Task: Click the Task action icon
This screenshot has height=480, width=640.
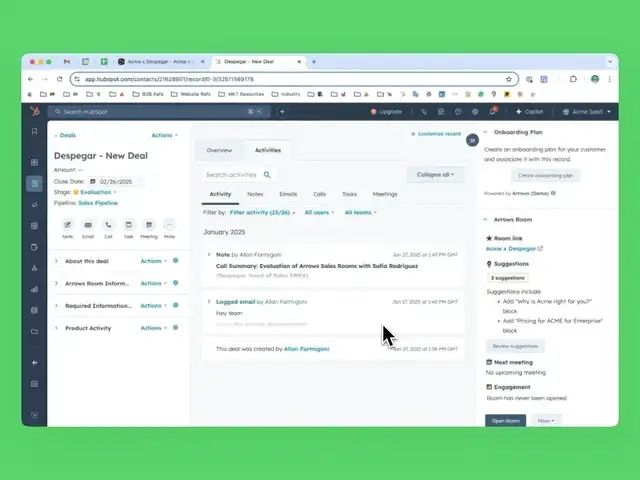Action: pos(129,225)
